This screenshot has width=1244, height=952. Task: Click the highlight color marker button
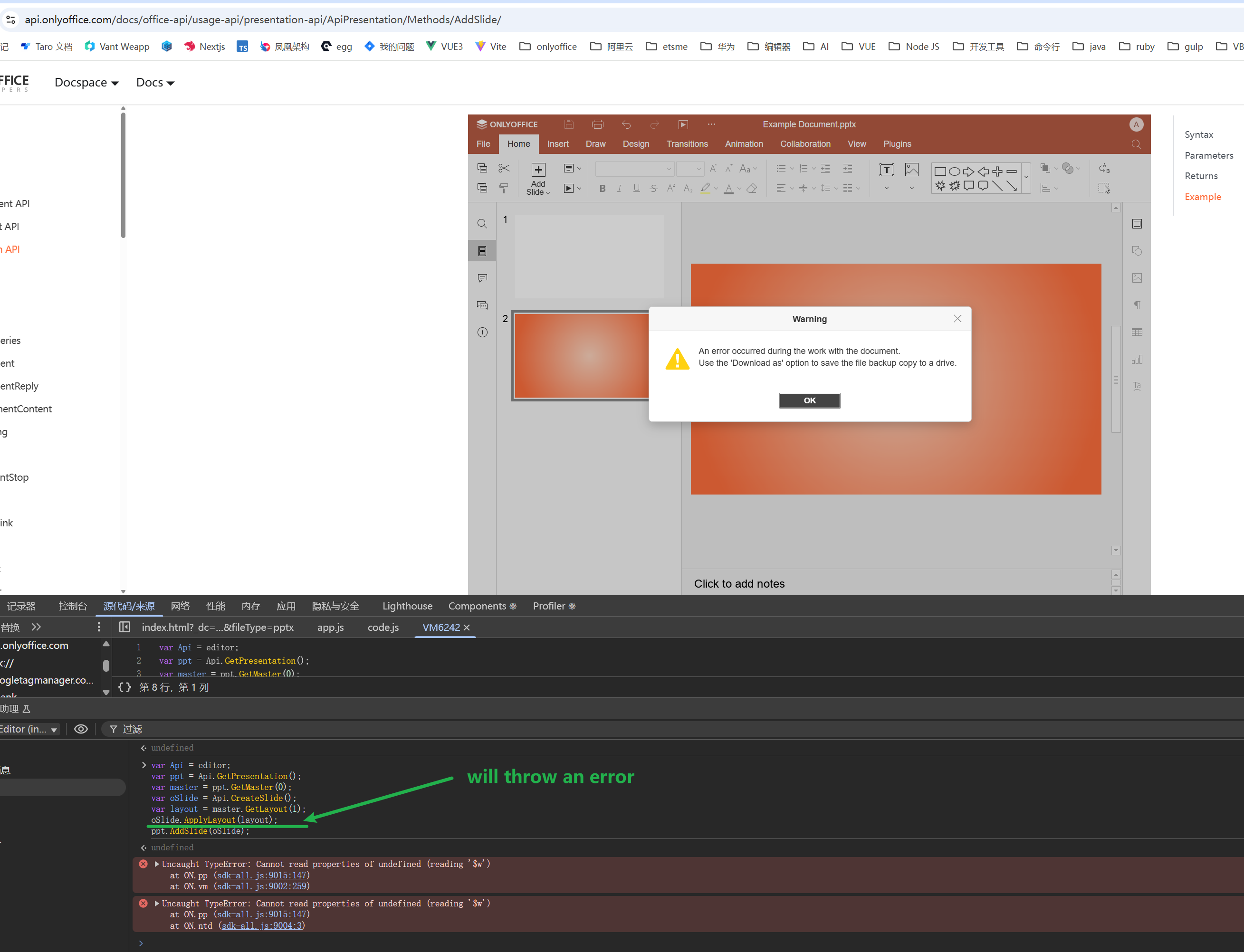click(705, 188)
